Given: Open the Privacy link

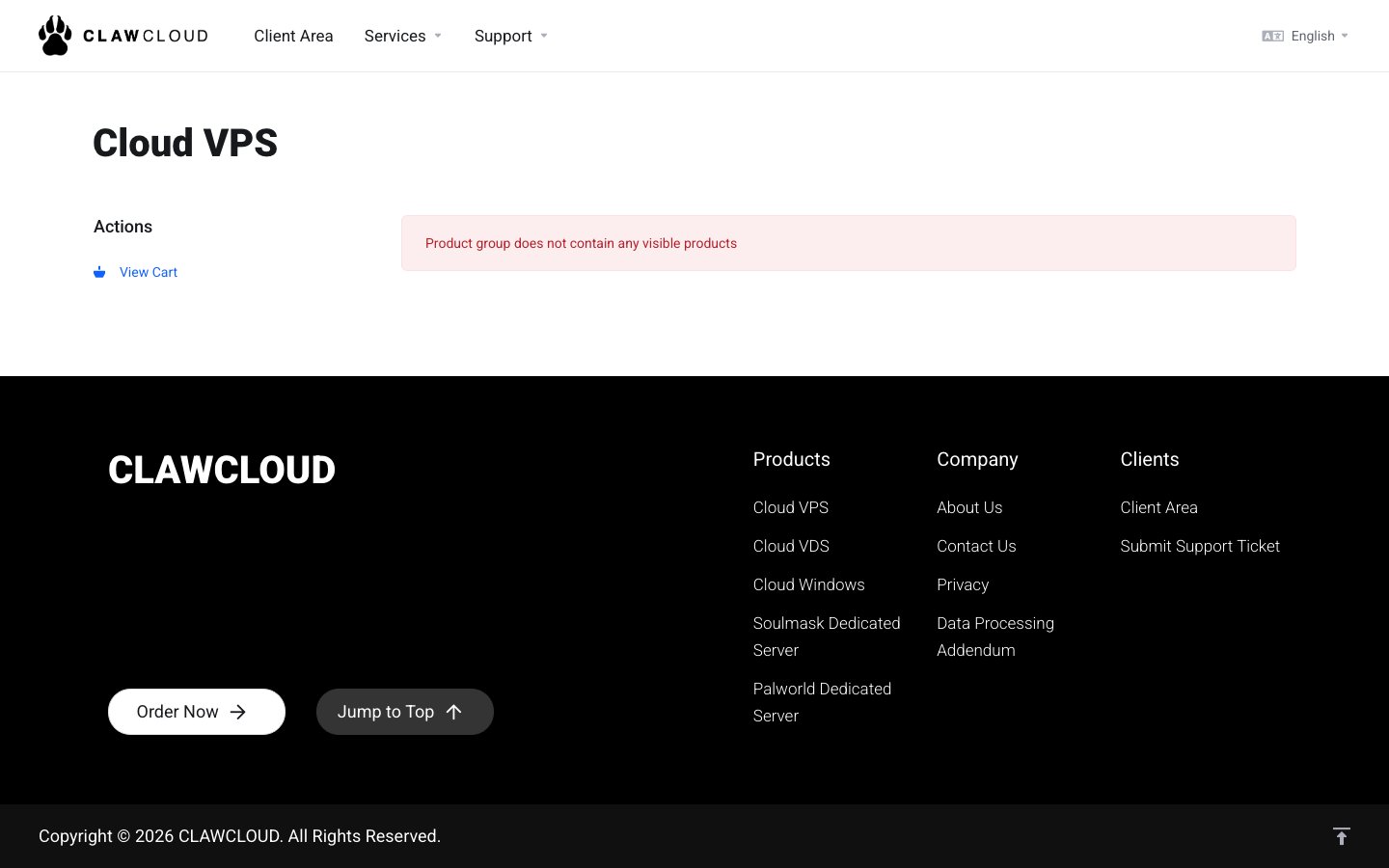Looking at the screenshot, I should pyautogui.click(x=963, y=584).
